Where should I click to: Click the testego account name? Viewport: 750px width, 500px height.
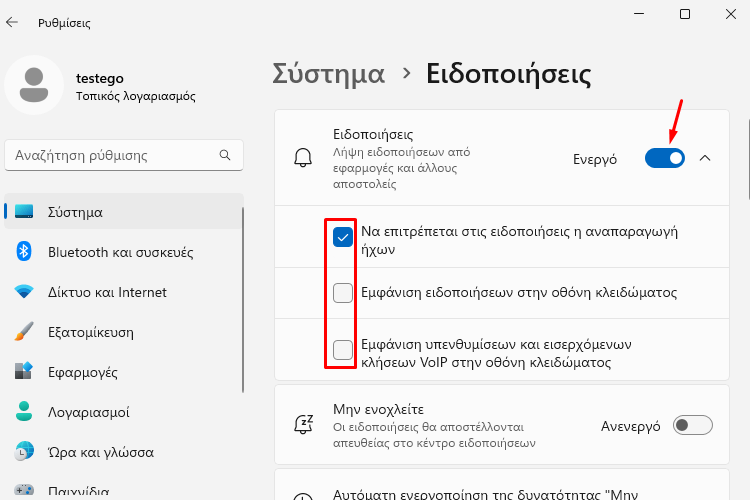click(x=99, y=78)
